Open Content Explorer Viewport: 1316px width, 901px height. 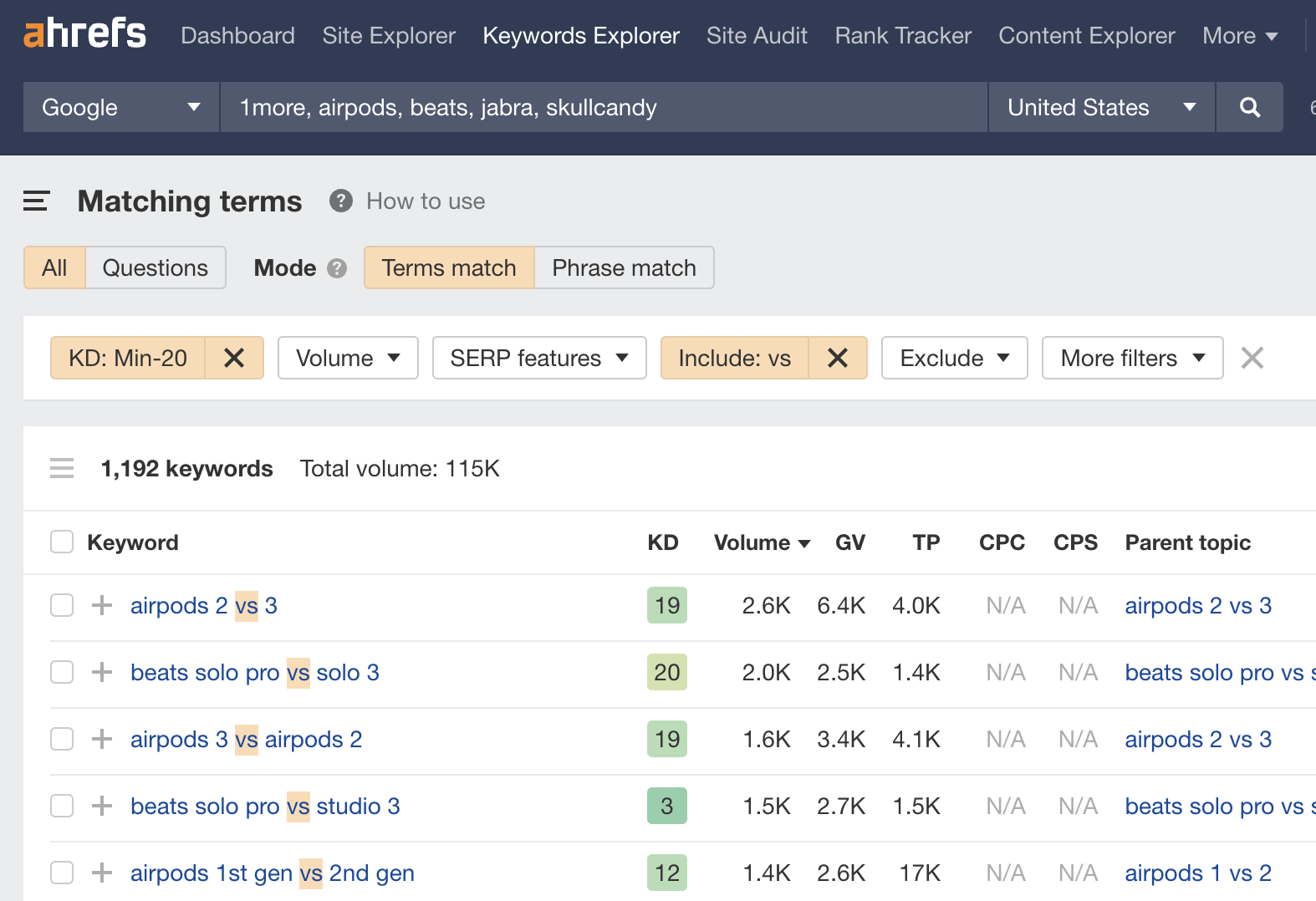(x=1087, y=35)
